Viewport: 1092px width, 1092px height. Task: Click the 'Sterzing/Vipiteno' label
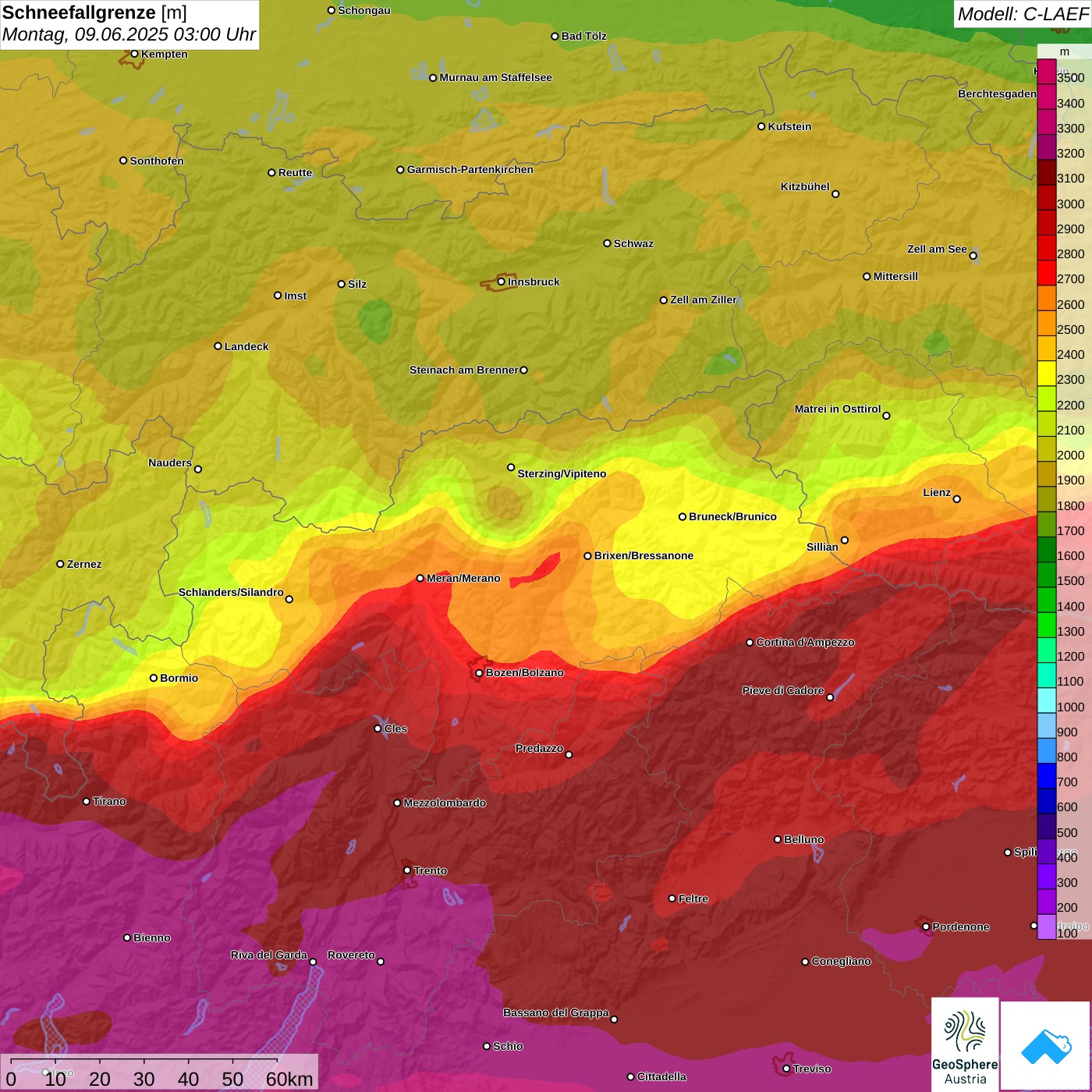pyautogui.click(x=562, y=473)
